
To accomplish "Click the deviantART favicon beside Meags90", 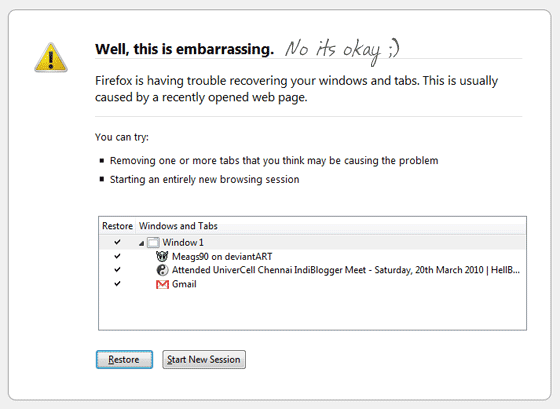I will coord(162,256).
